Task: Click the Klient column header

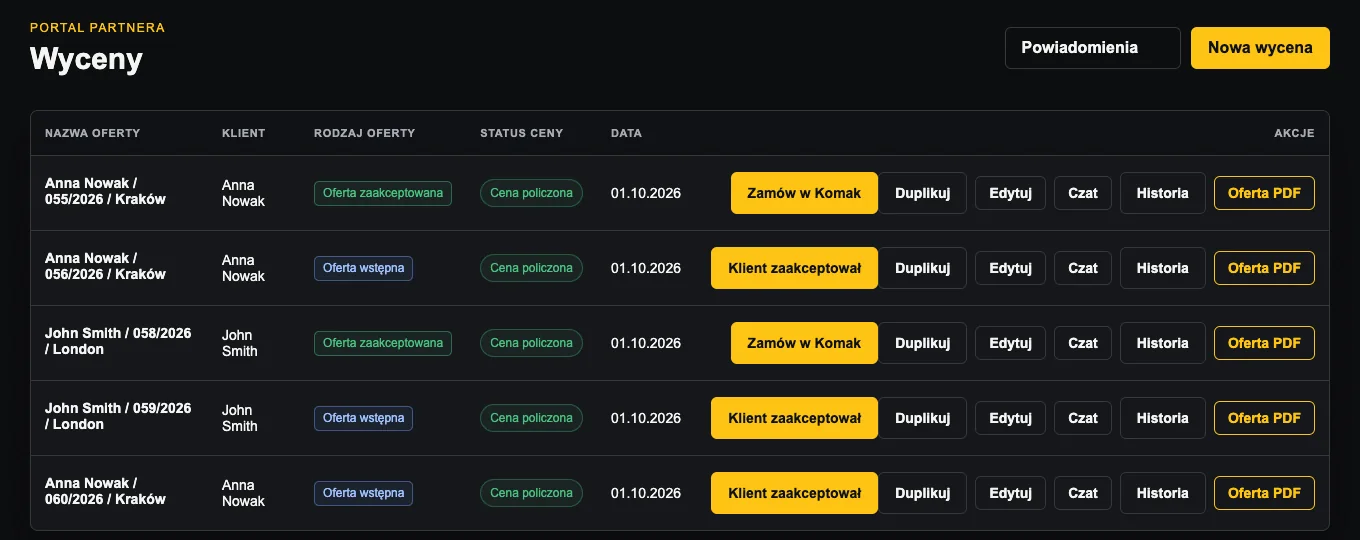Action: 243,133
